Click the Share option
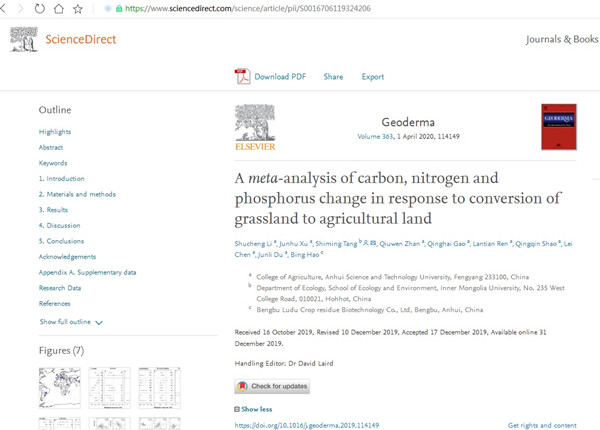The image size is (600, 430). coord(333,77)
